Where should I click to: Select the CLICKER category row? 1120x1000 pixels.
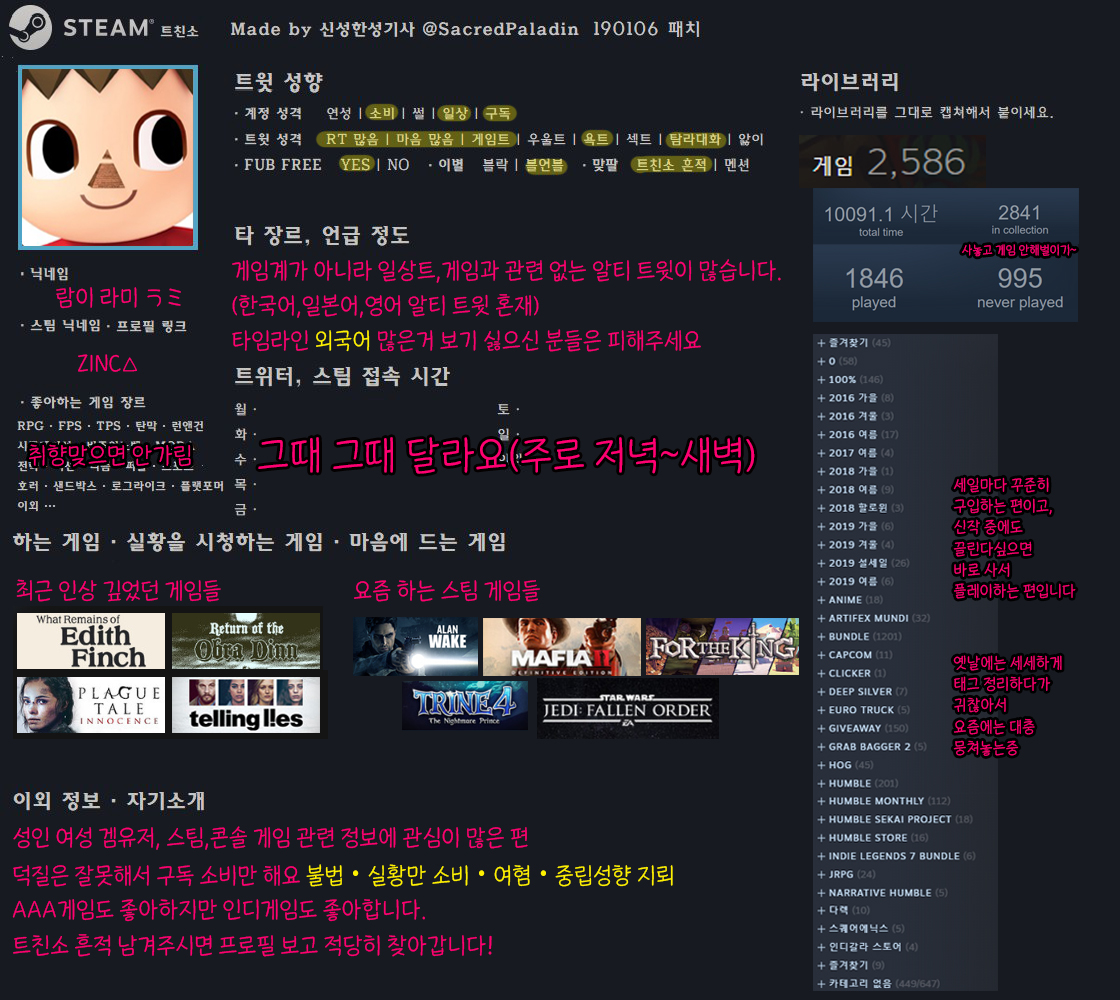pyautogui.click(x=851, y=673)
